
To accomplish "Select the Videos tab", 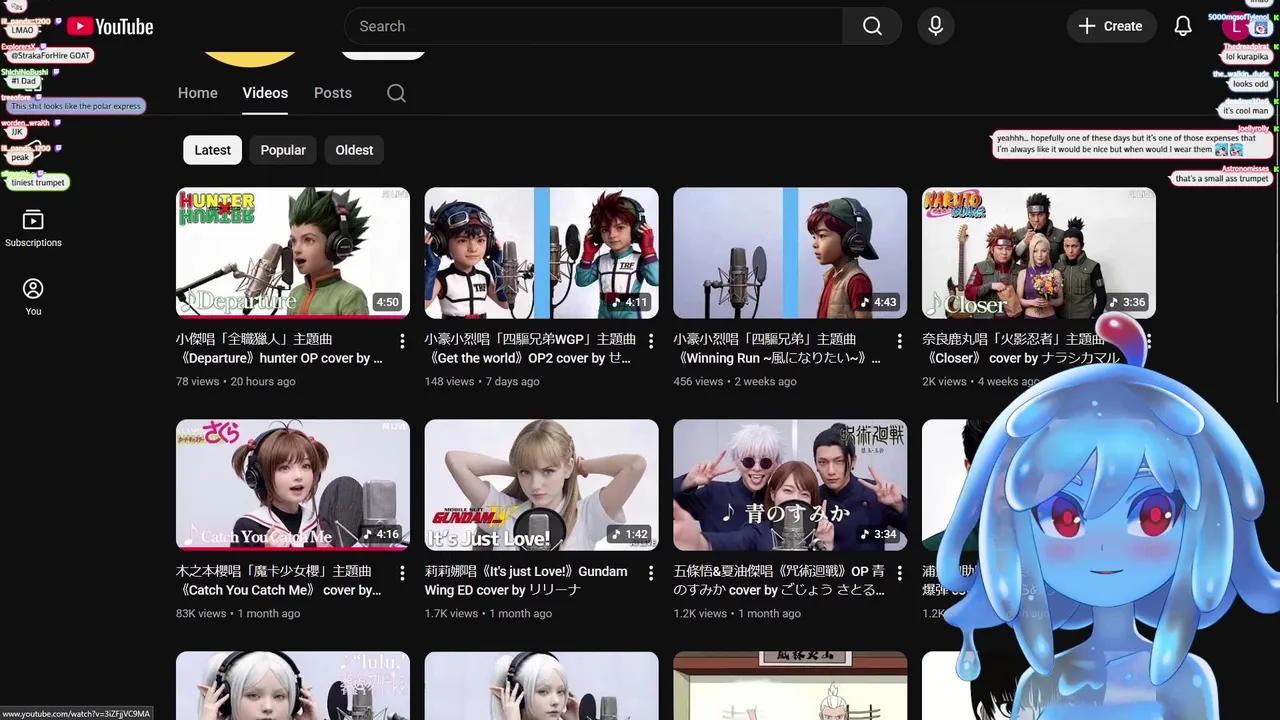I will pos(265,93).
